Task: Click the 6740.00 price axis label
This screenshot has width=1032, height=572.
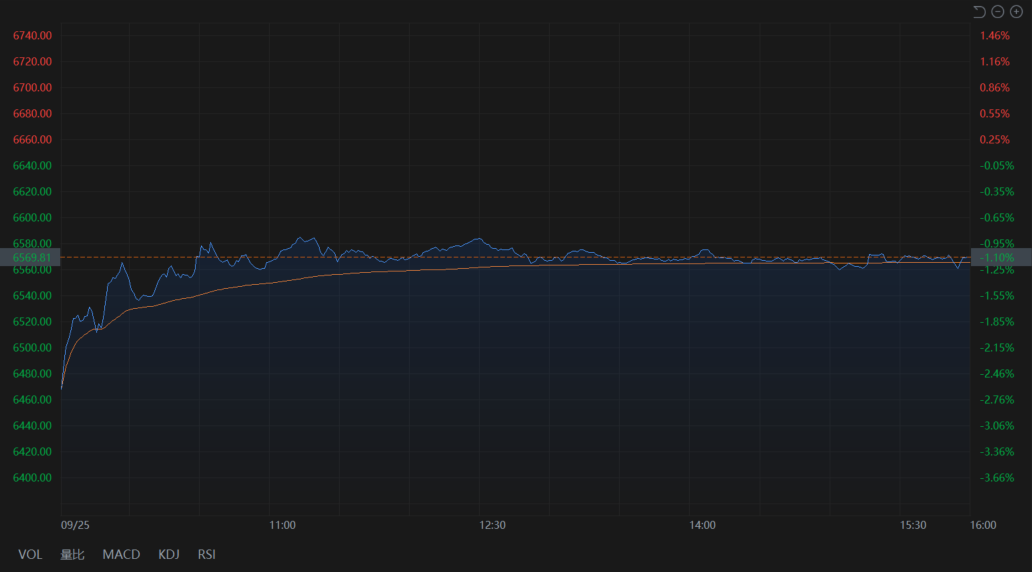Action: coord(32,35)
